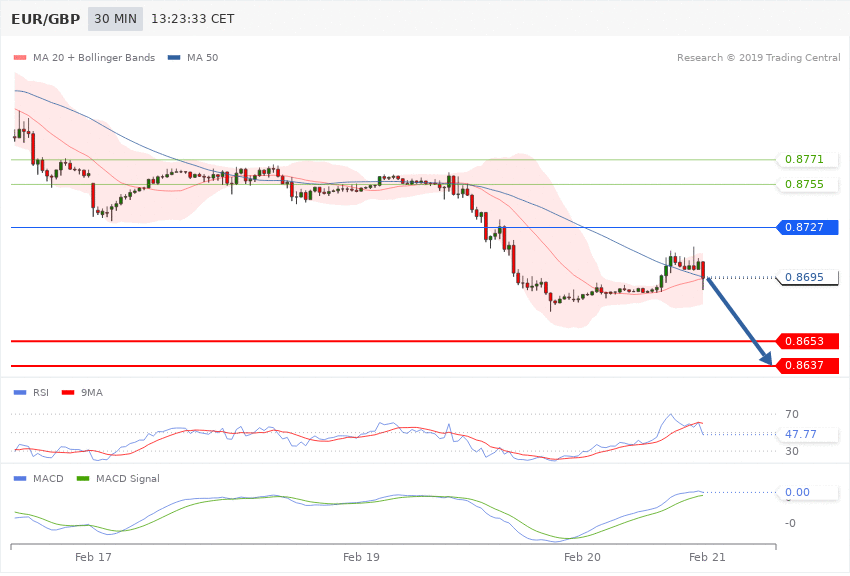Click the MA 20 + Bollinger Bands legend text
Image resolution: width=850 pixels, height=576 pixels.
click(94, 57)
